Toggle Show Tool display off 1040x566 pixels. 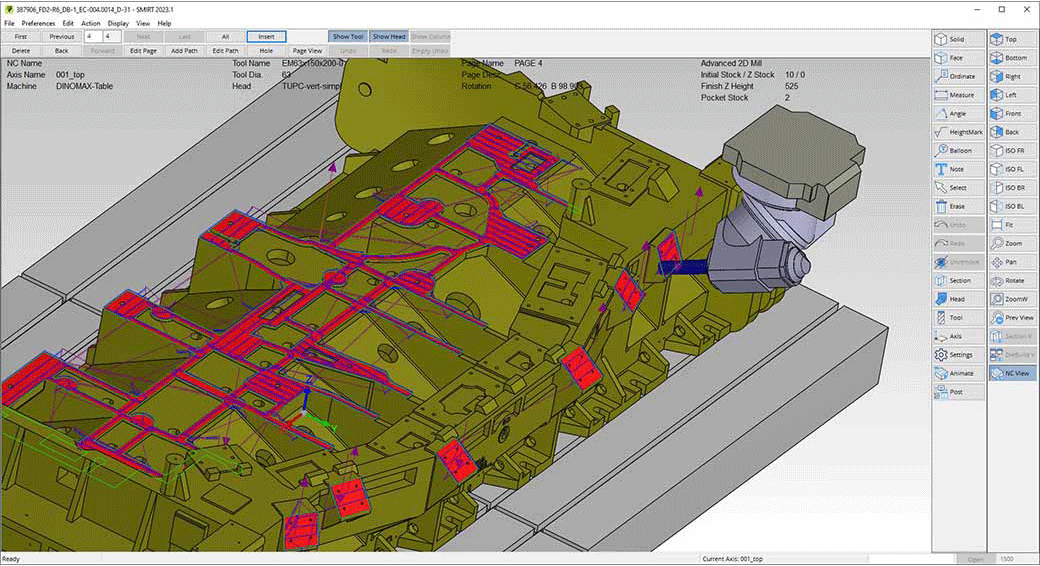click(348, 36)
